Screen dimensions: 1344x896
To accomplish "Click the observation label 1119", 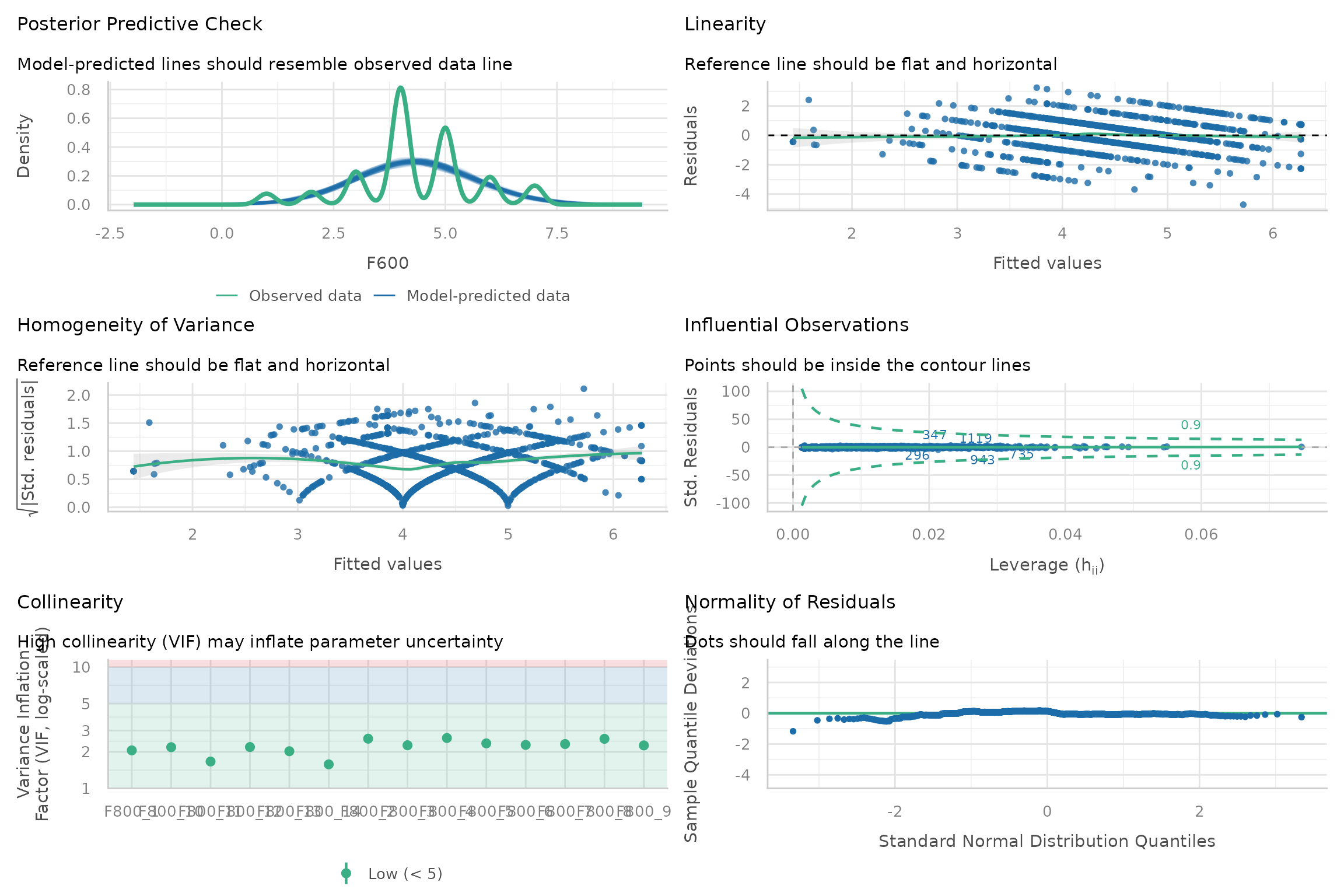I will coord(975,439).
